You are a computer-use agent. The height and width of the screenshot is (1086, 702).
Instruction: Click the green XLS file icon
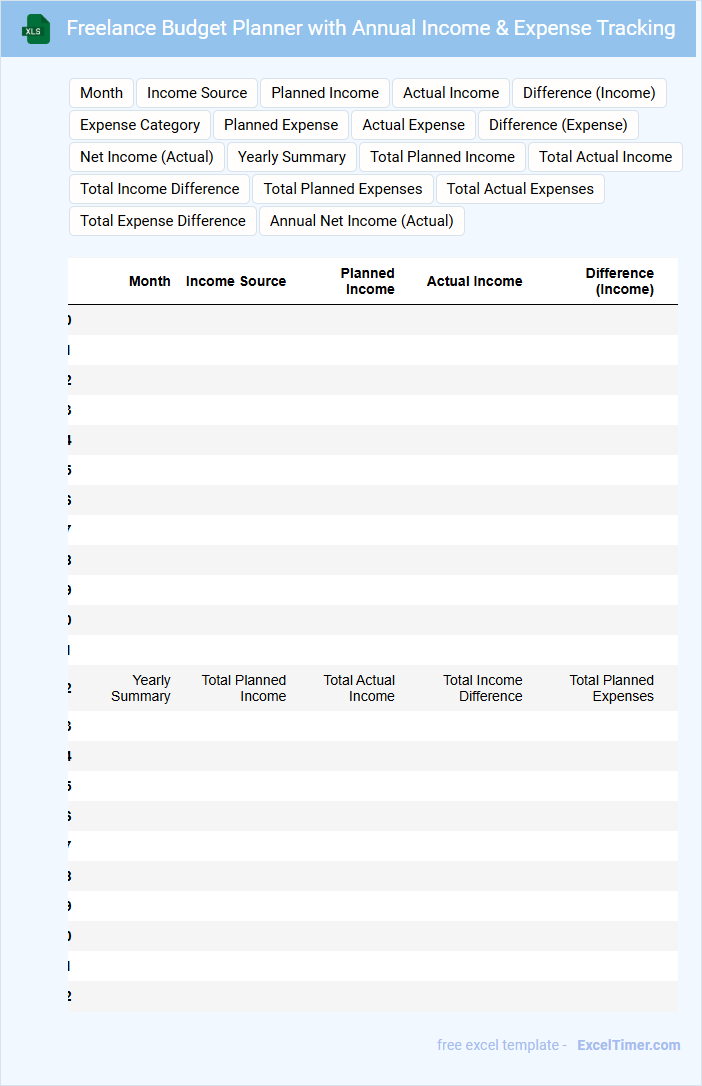pos(36,29)
